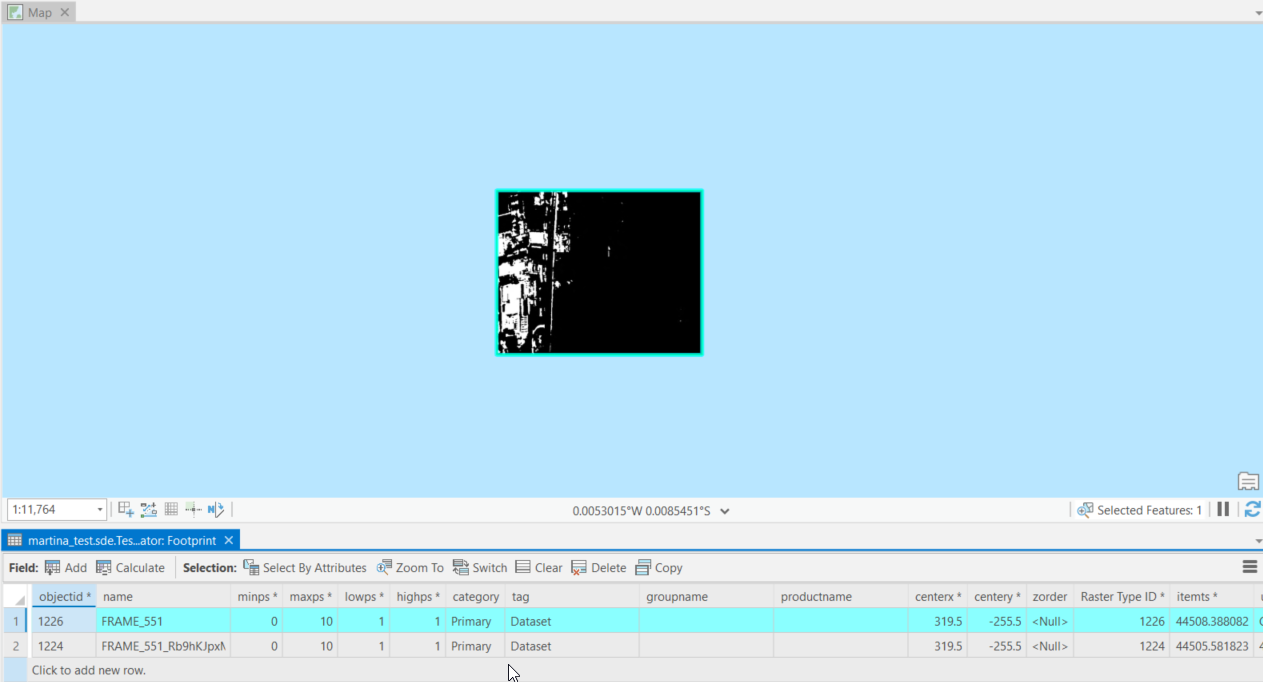Open the map view options arrow in the top corner

[1258, 13]
